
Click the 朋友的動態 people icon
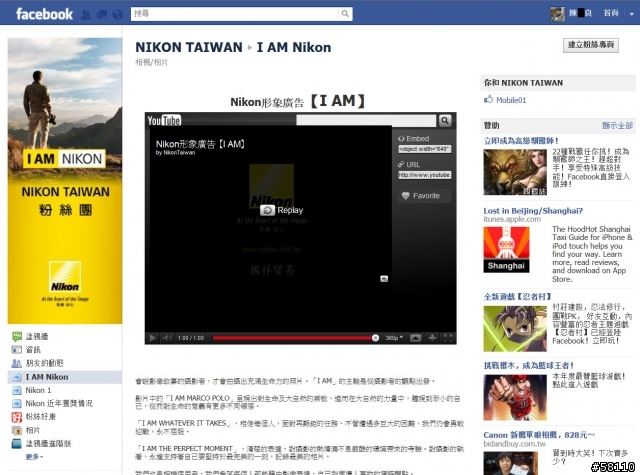click(x=17, y=363)
